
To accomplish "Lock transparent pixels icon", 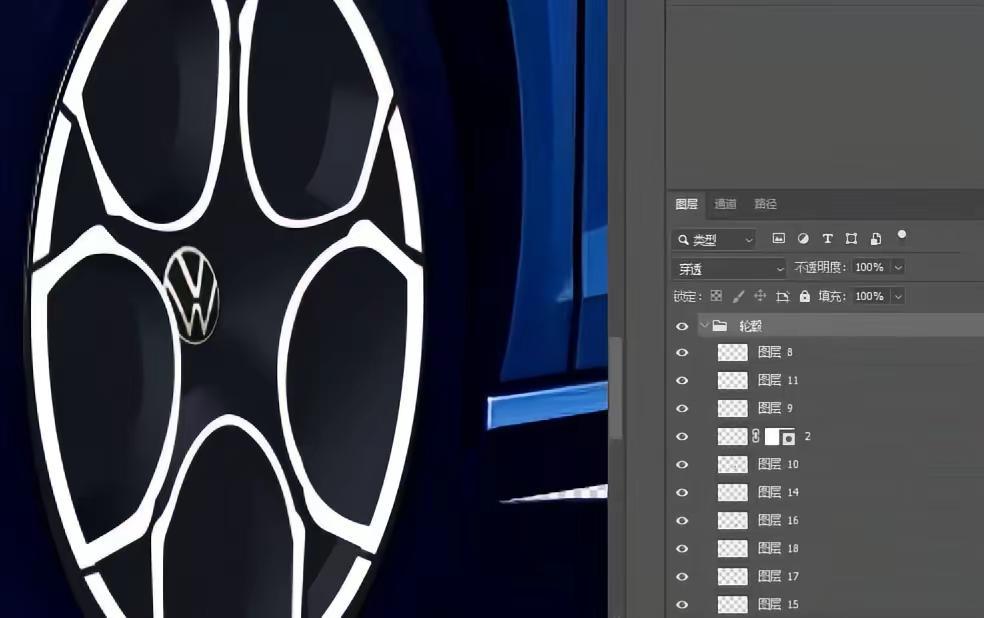I will [x=715, y=296].
